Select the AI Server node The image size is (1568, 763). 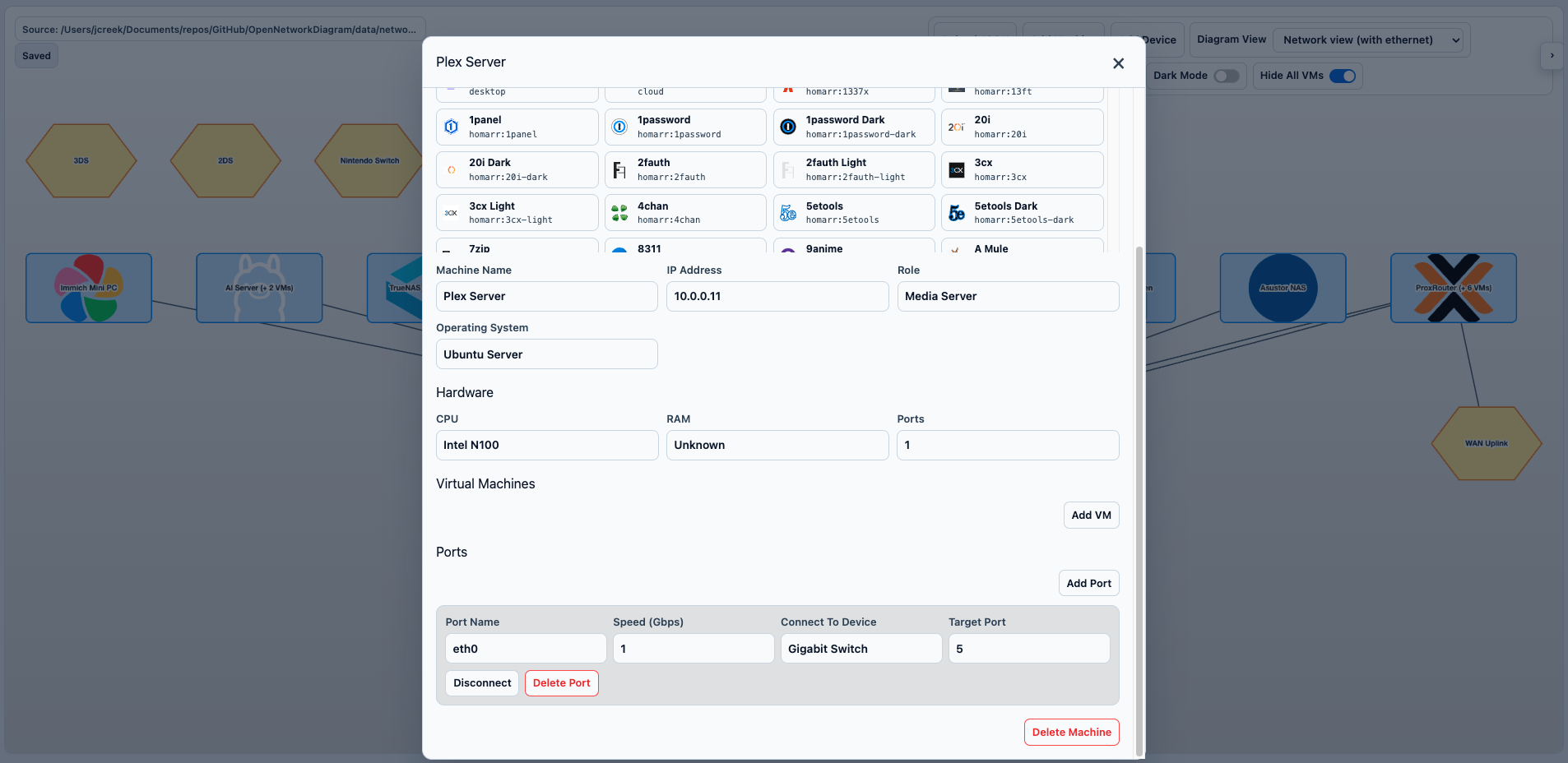click(x=259, y=288)
